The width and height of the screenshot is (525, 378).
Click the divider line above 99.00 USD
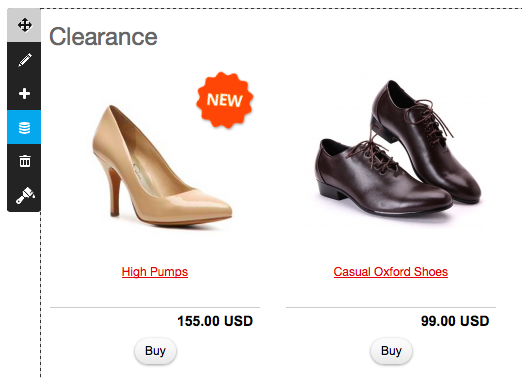pyautogui.click(x=391, y=307)
